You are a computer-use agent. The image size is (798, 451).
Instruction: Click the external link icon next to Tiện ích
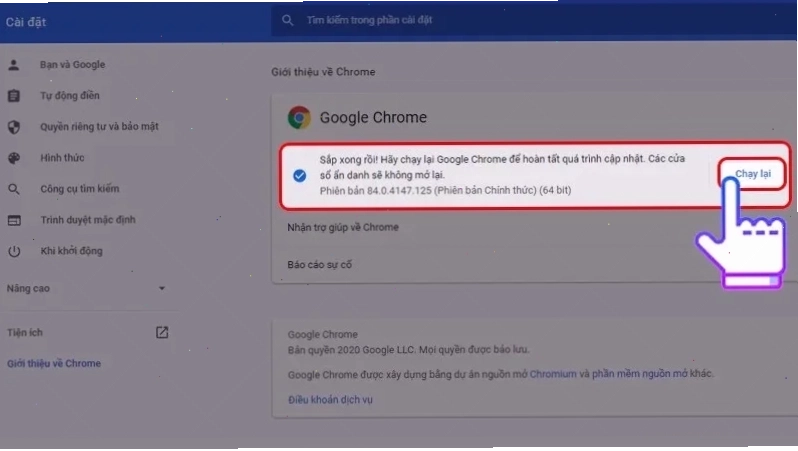click(x=162, y=332)
